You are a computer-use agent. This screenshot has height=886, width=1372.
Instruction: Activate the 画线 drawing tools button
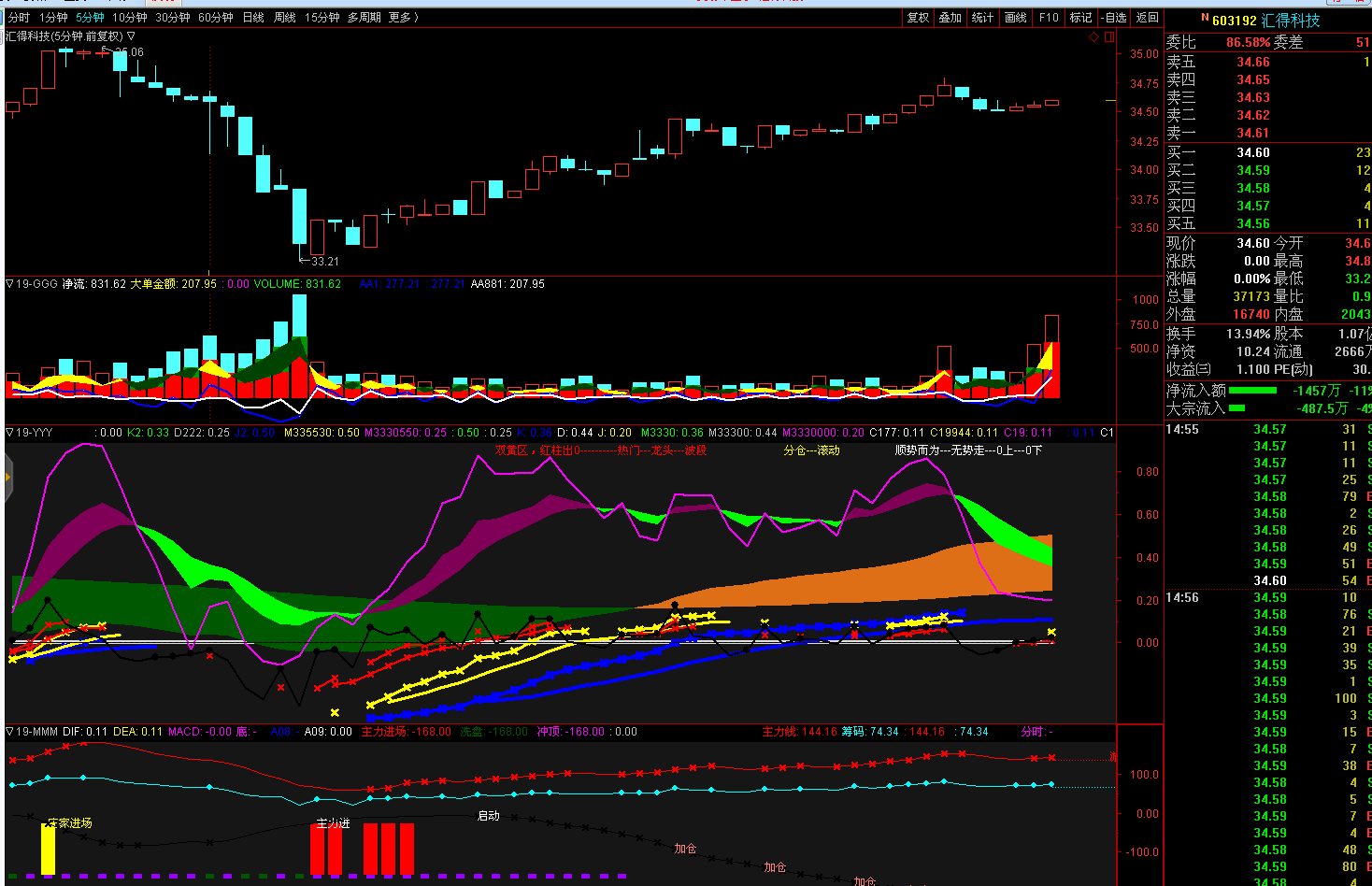[1016, 18]
